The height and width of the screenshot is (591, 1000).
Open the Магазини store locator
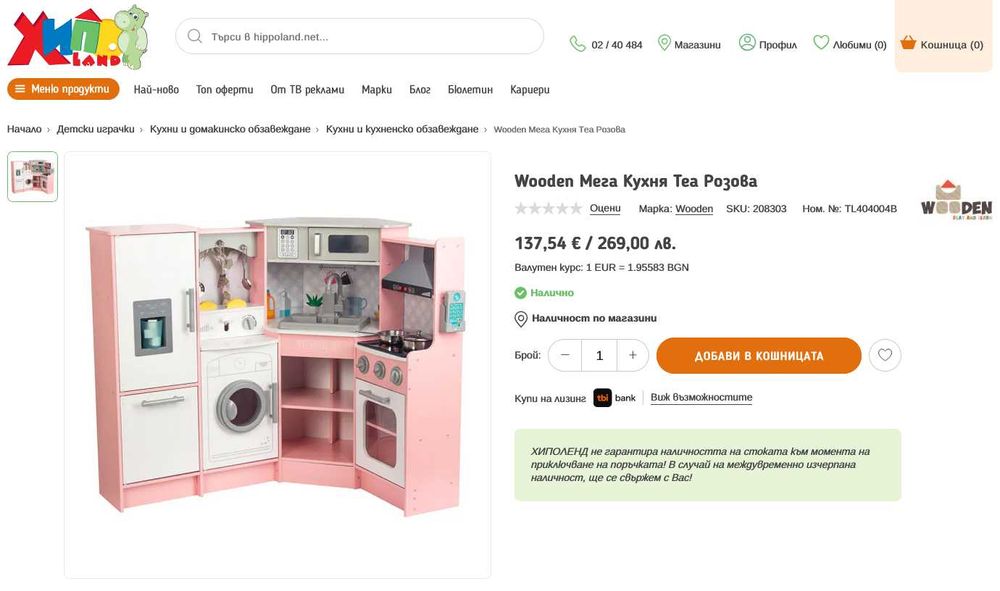point(689,45)
